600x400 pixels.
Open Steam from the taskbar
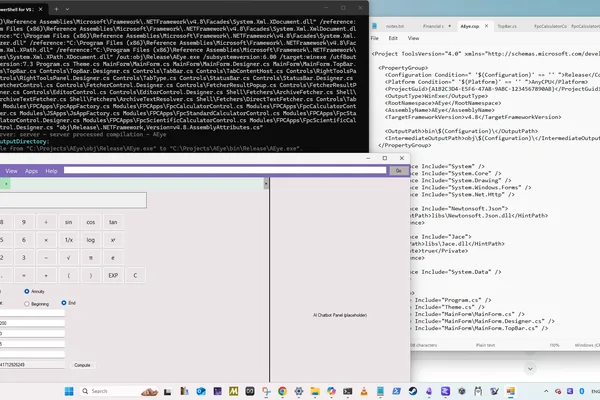point(413,391)
